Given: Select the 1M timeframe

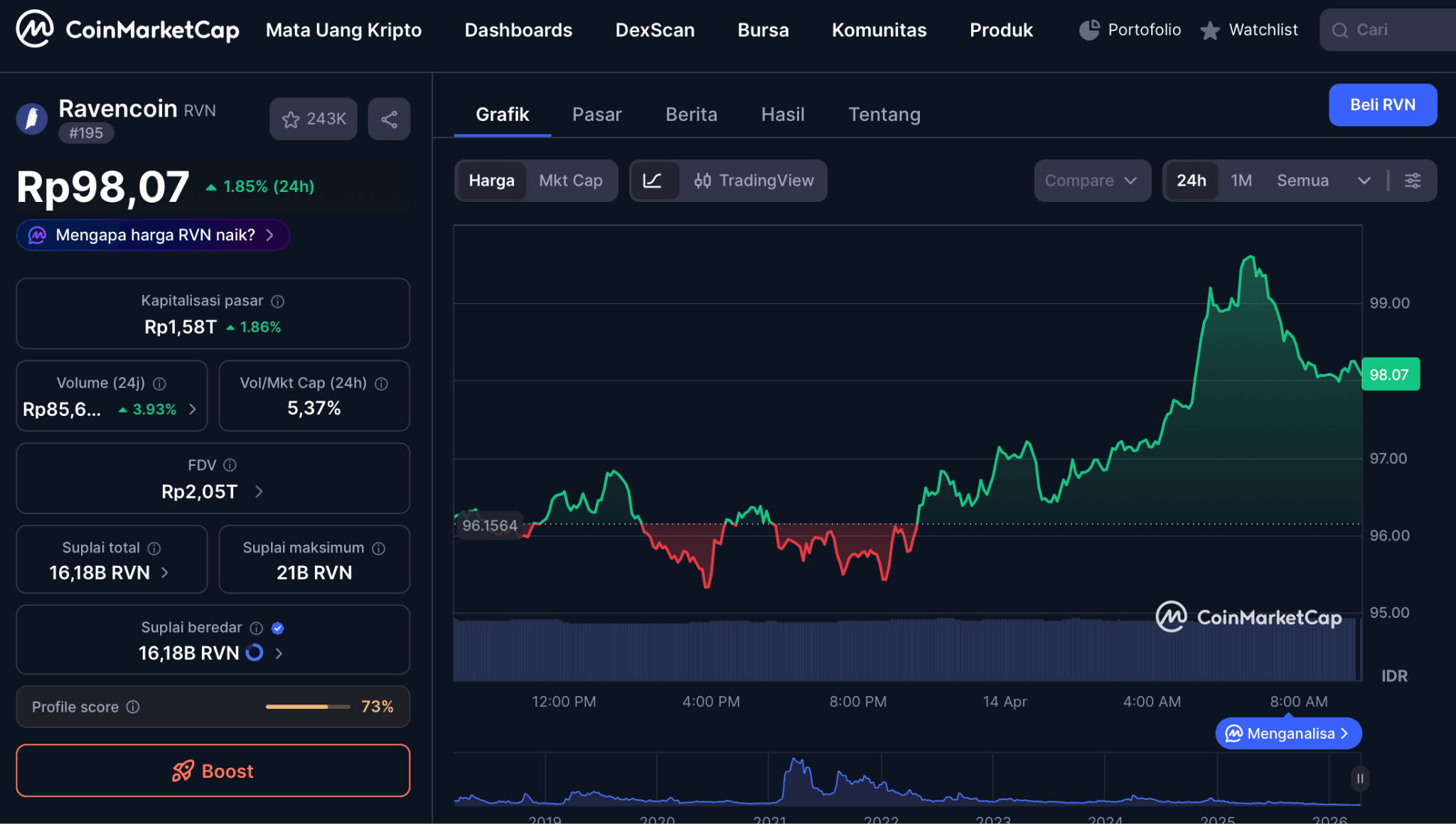Looking at the screenshot, I should click(1242, 181).
